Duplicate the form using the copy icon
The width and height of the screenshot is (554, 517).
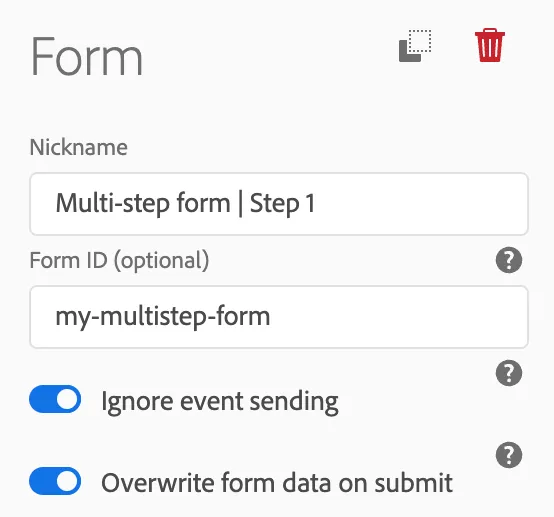click(415, 46)
